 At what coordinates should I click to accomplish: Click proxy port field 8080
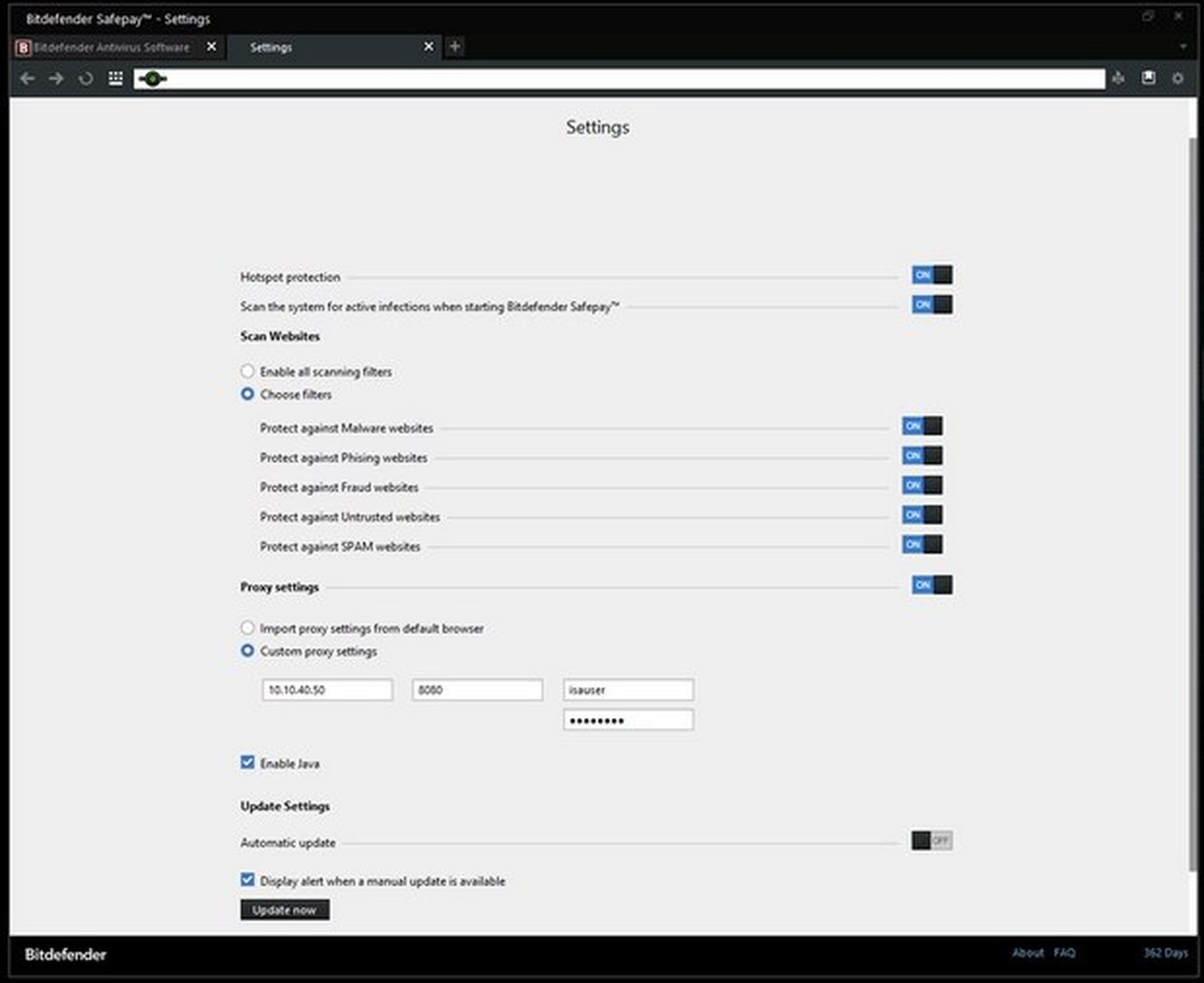477,690
